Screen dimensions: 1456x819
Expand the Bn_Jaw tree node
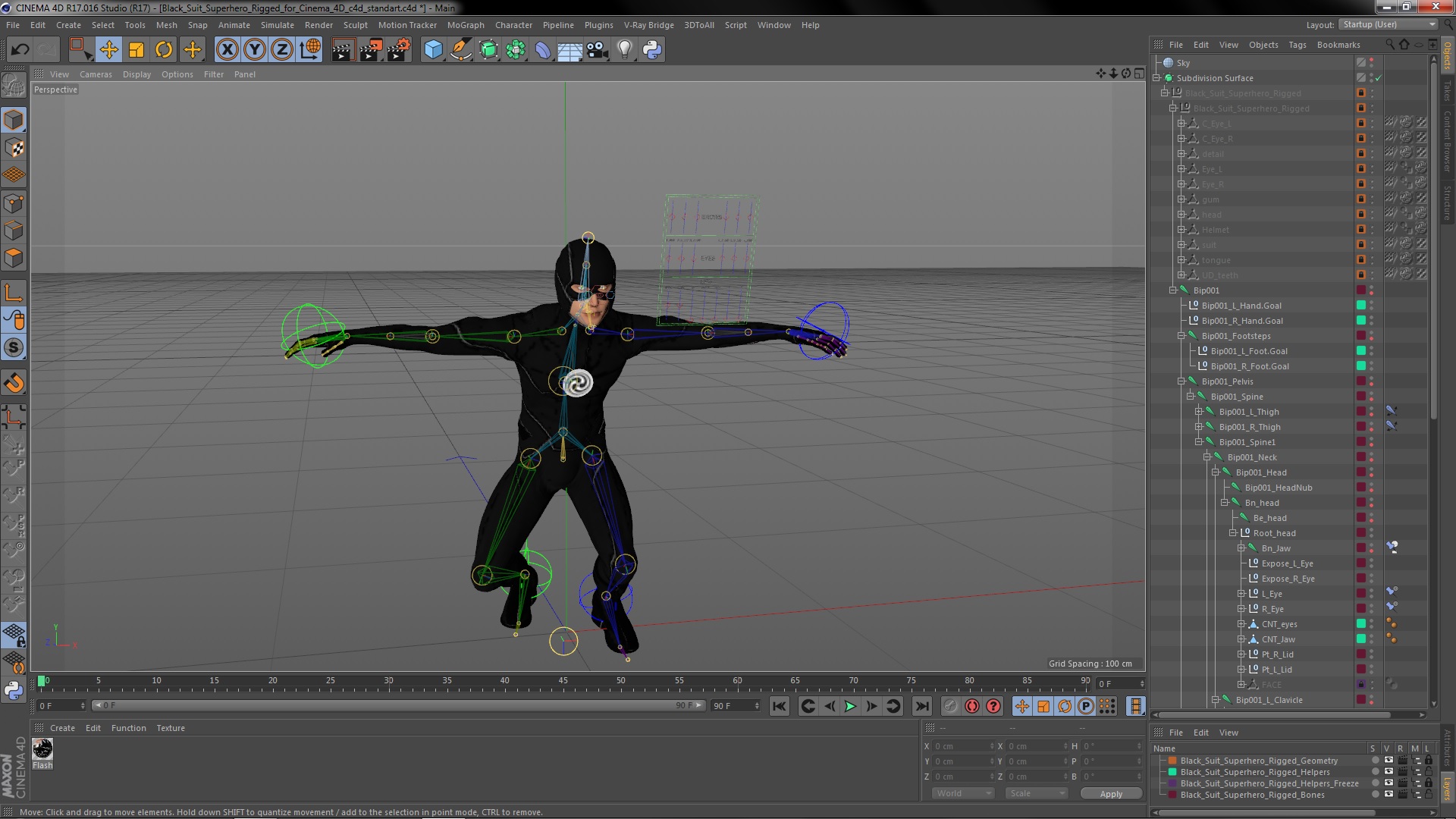[x=1241, y=548]
